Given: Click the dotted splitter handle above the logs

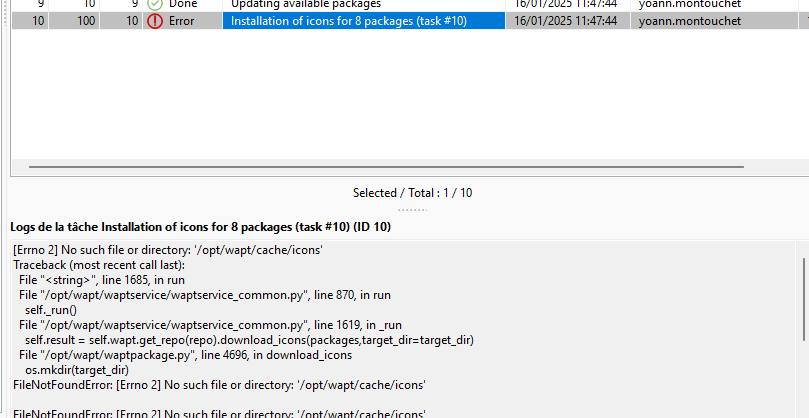Looking at the screenshot, I should click(x=412, y=210).
